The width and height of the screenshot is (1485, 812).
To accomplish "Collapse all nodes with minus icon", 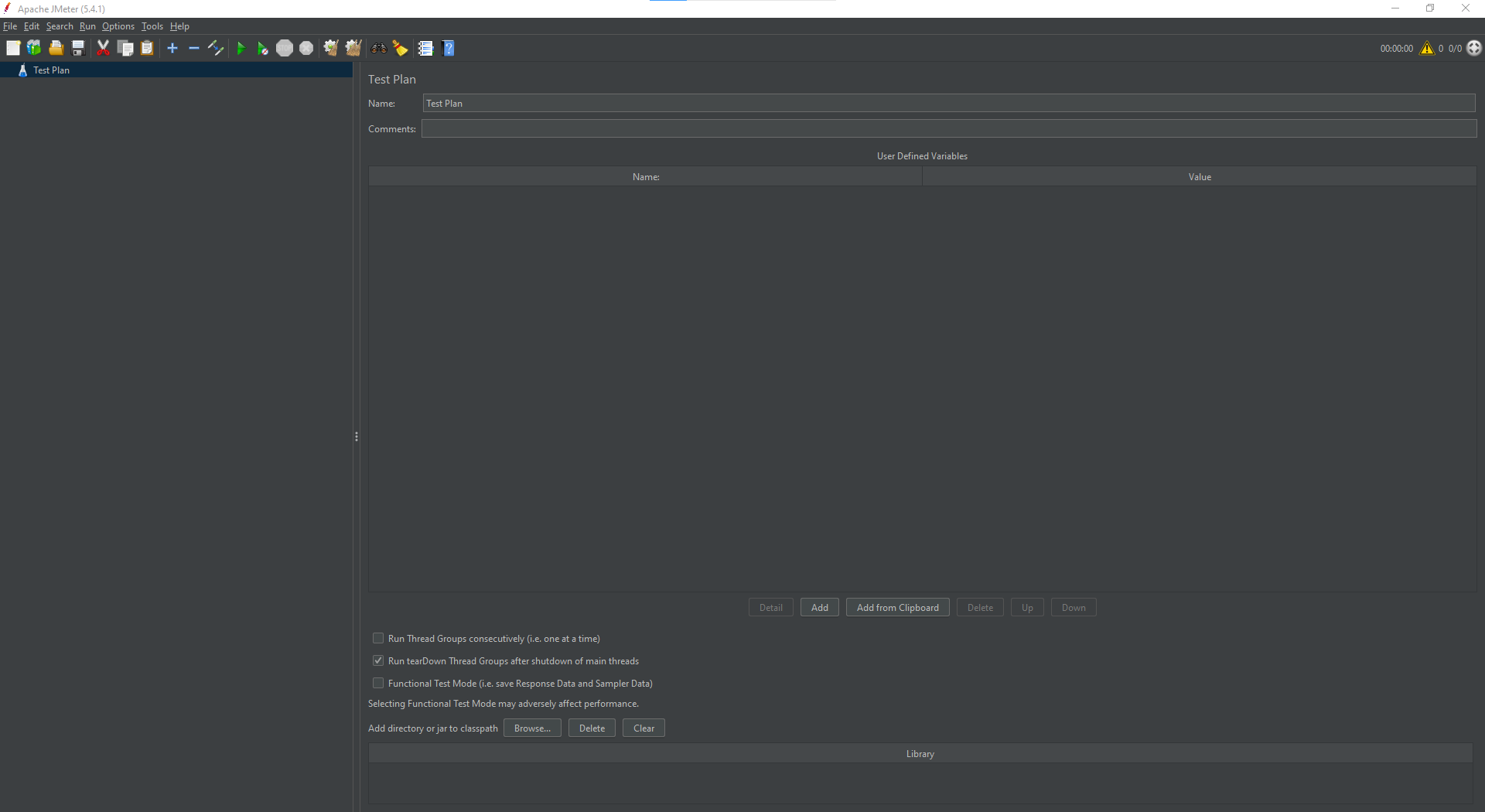I will [194, 48].
